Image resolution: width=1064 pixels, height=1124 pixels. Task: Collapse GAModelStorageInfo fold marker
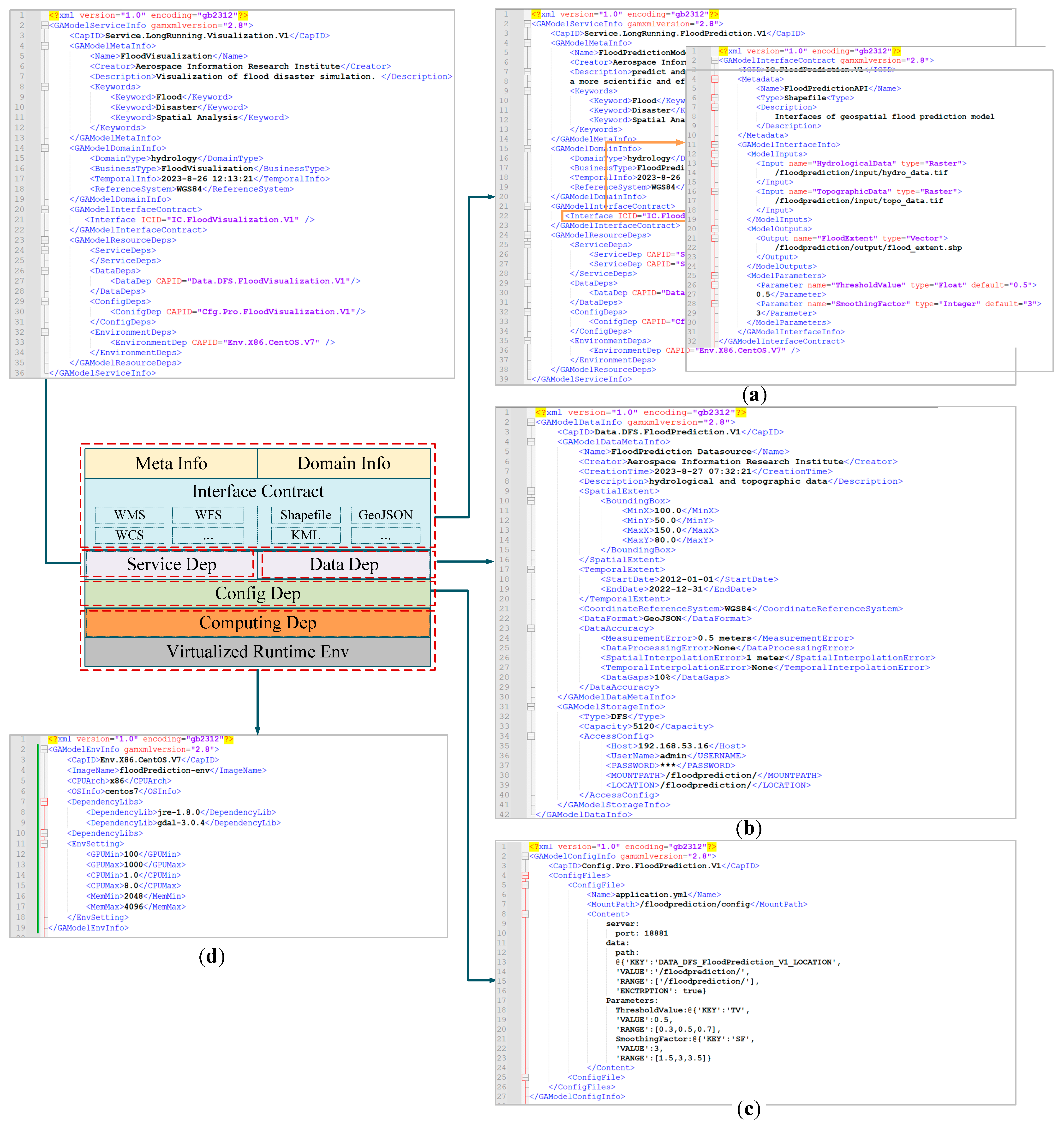pyautogui.click(x=531, y=707)
